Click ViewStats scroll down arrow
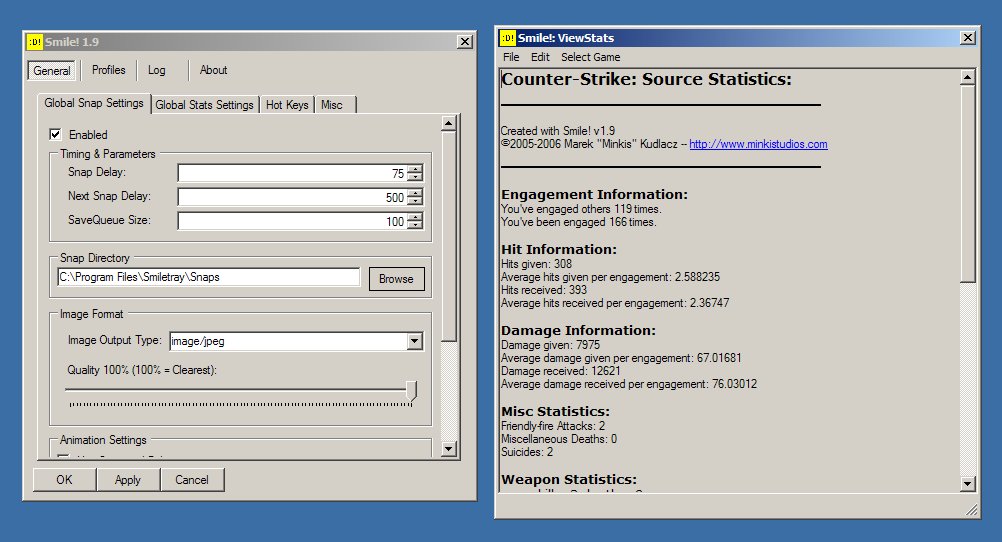 click(x=967, y=484)
